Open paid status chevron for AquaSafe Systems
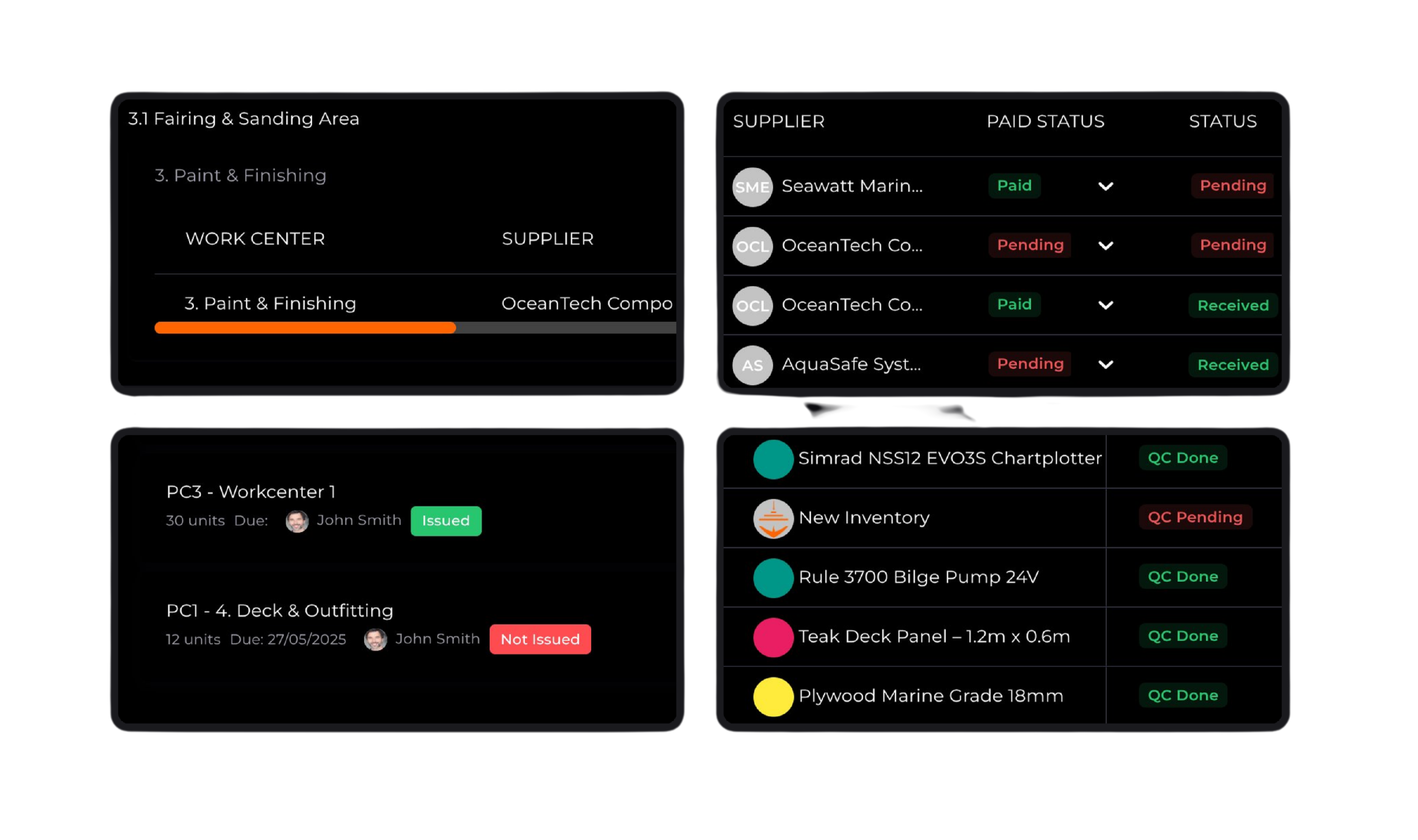This screenshot has width=1418, height=840. pos(1105,364)
